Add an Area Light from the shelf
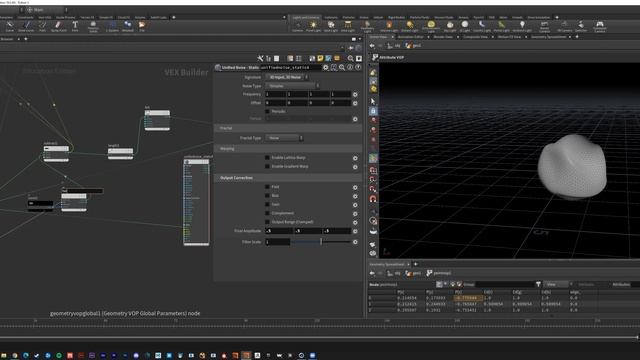The width and height of the screenshot is (640, 360). tap(348, 27)
